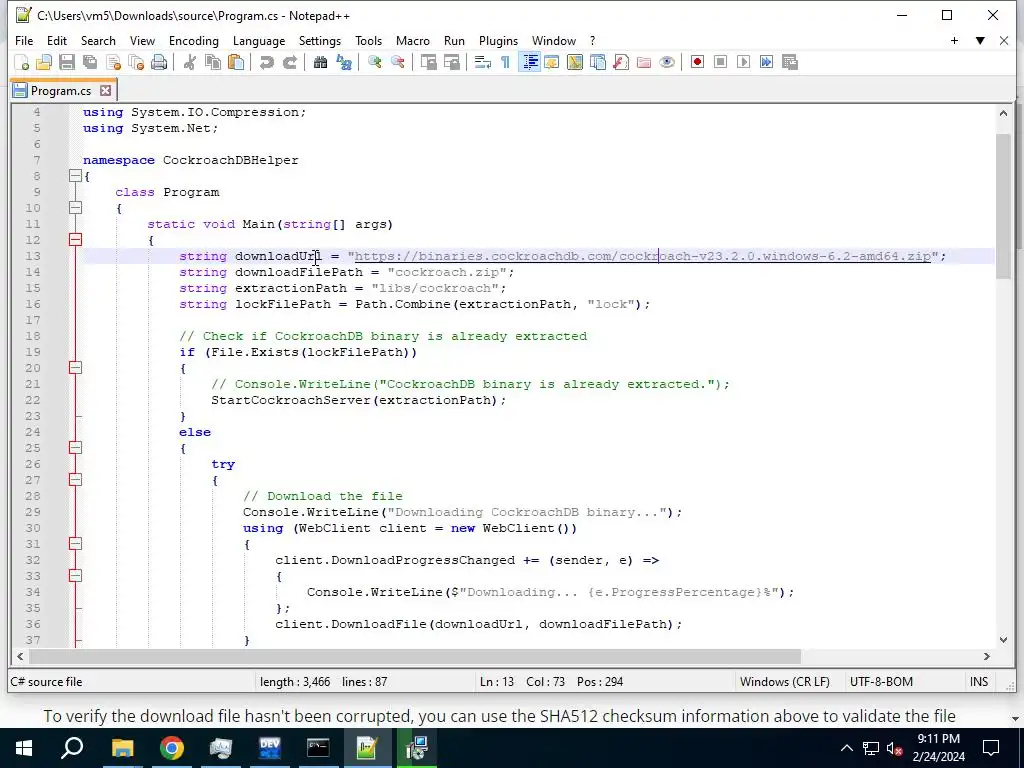The image size is (1024, 768).
Task: Redo the last edit
Action: click(x=289, y=62)
